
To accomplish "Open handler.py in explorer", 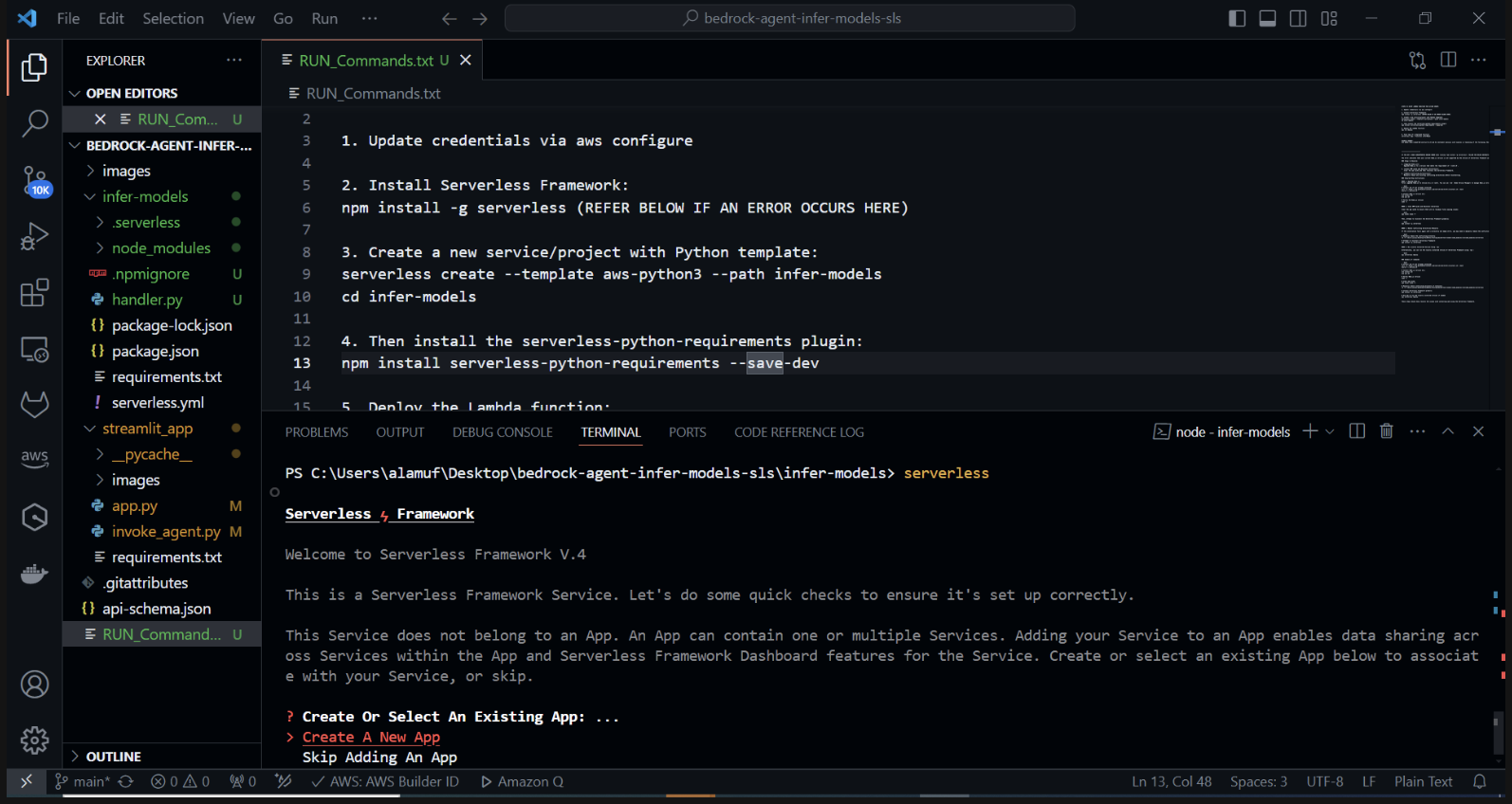I will pos(147,300).
